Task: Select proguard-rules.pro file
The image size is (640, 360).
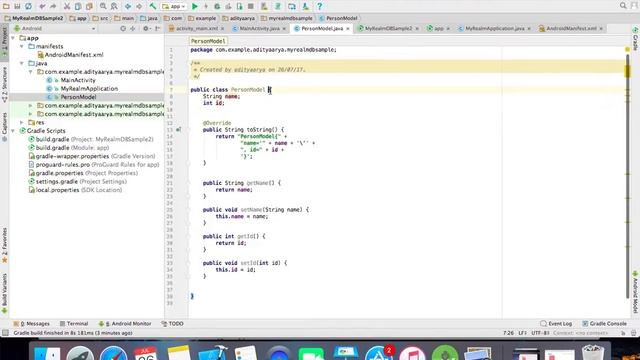Action: coord(93,165)
